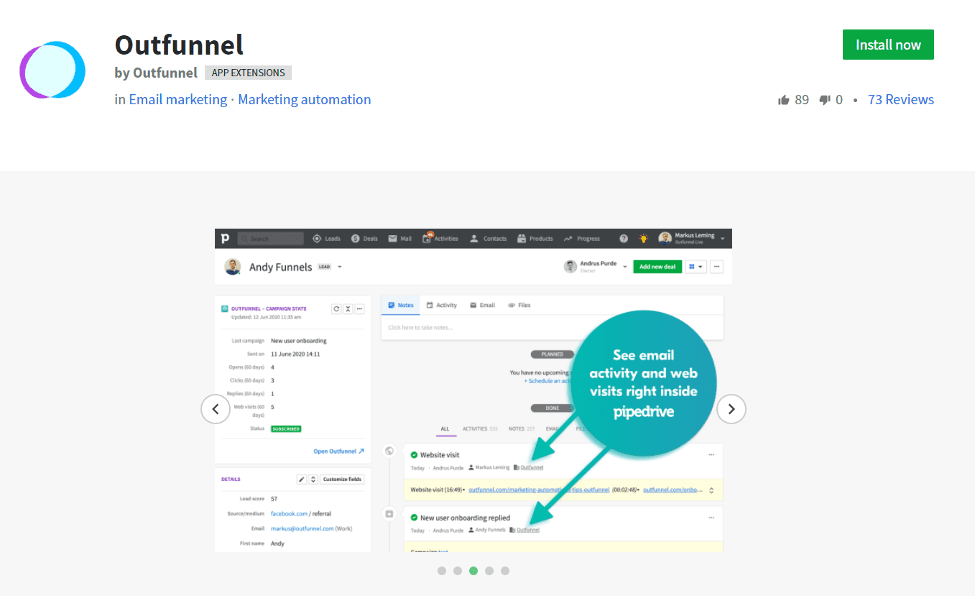Select the NOTES timeline filter tab
The height and width of the screenshot is (597, 977).
point(522,429)
